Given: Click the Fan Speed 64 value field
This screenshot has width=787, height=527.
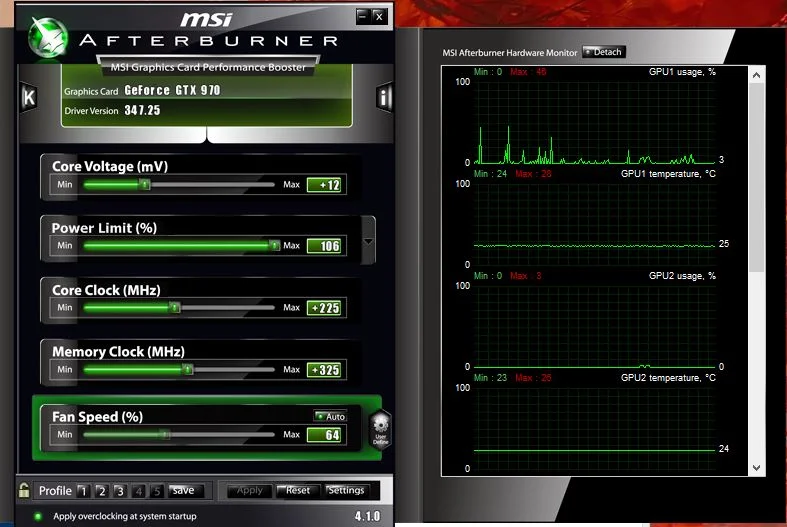Looking at the screenshot, I should coord(326,435).
